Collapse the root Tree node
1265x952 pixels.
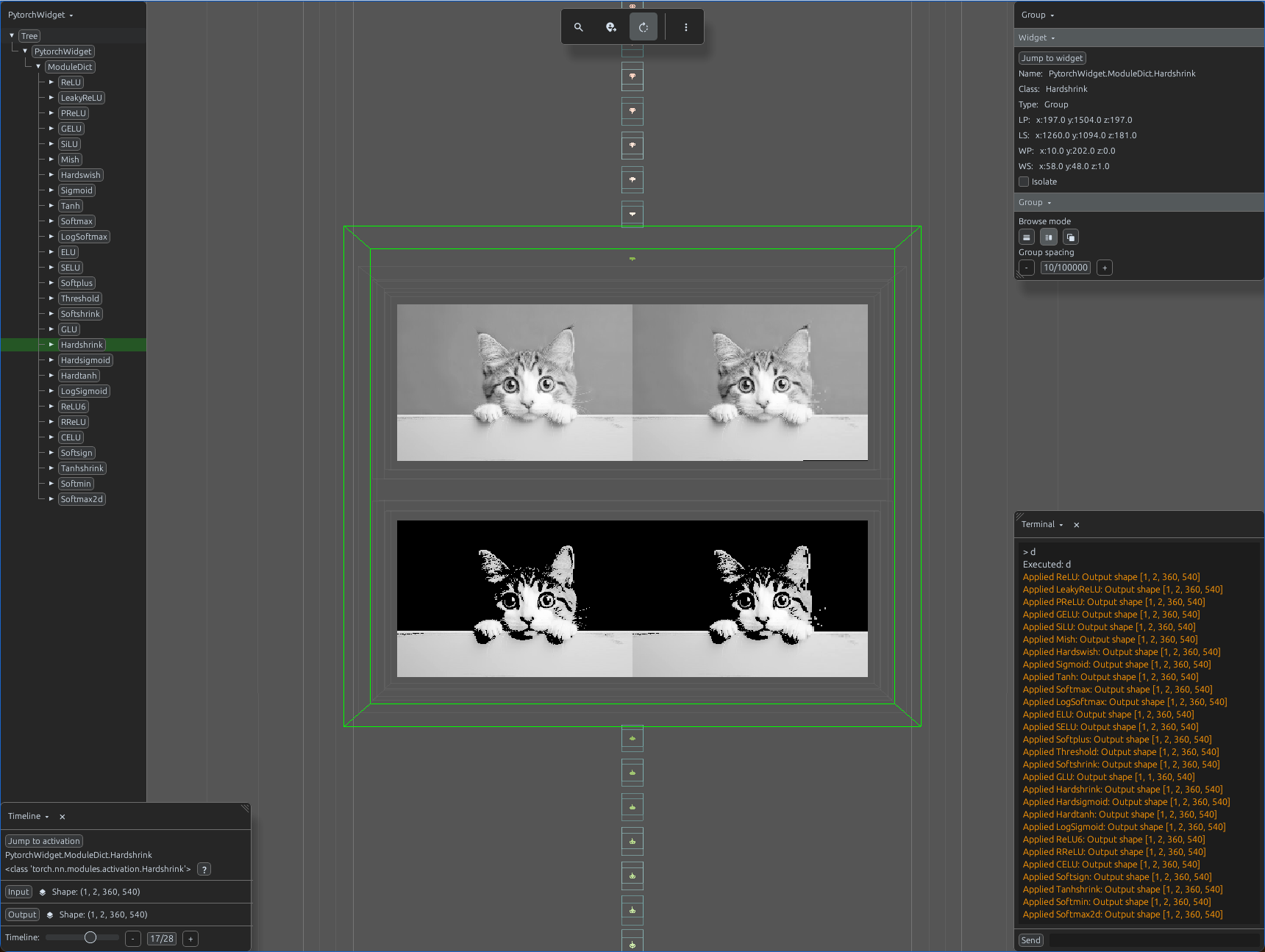(12, 36)
